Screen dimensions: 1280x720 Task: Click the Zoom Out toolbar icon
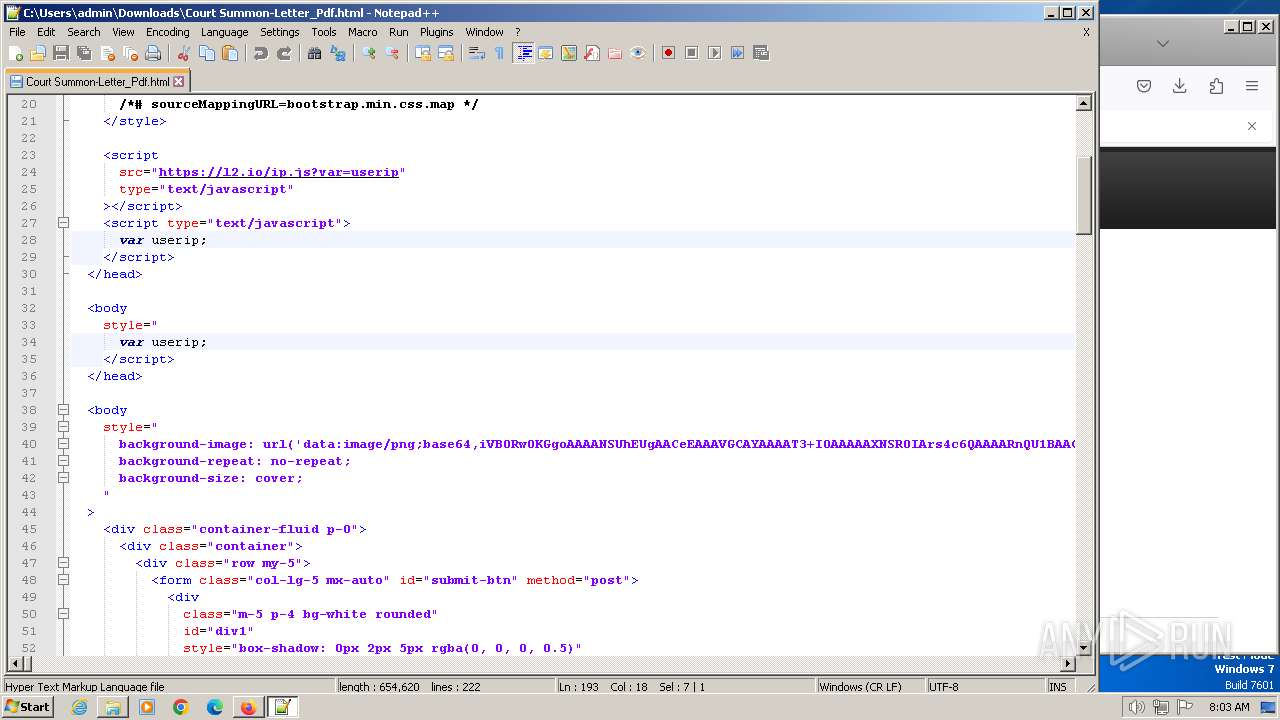tap(392, 53)
